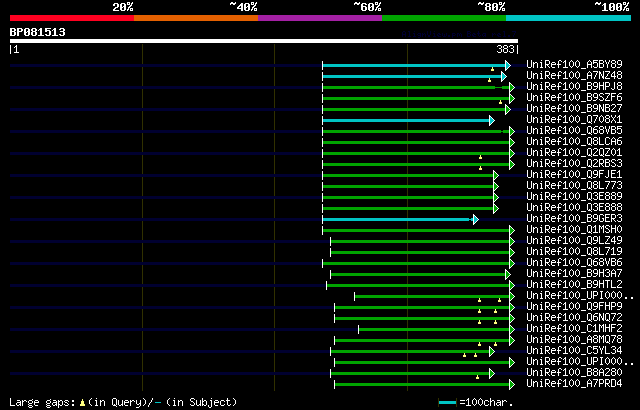Select the UniRef100_Q8L773 label
Image resolution: width=640 pixels, height=410 pixels.
click(x=574, y=185)
